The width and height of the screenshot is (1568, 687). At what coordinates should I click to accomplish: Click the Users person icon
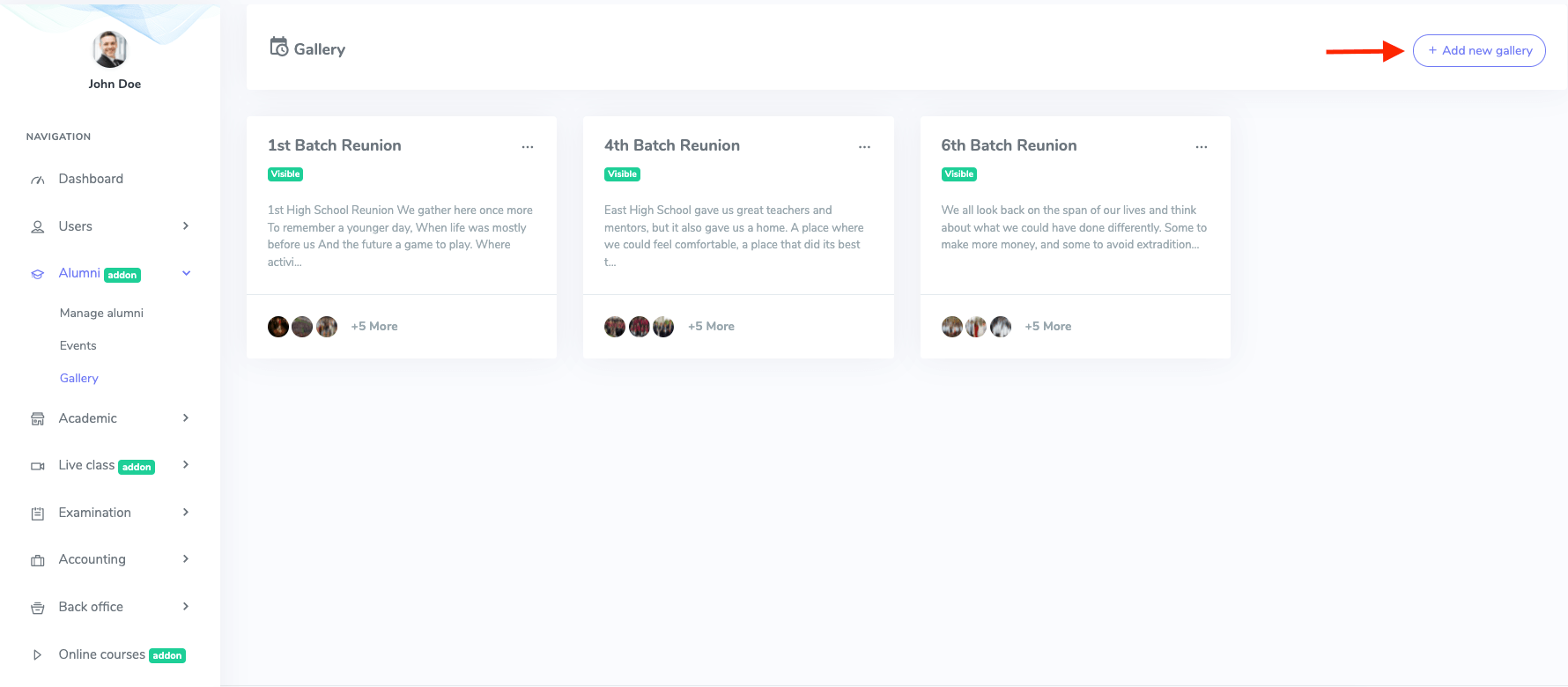(x=38, y=227)
